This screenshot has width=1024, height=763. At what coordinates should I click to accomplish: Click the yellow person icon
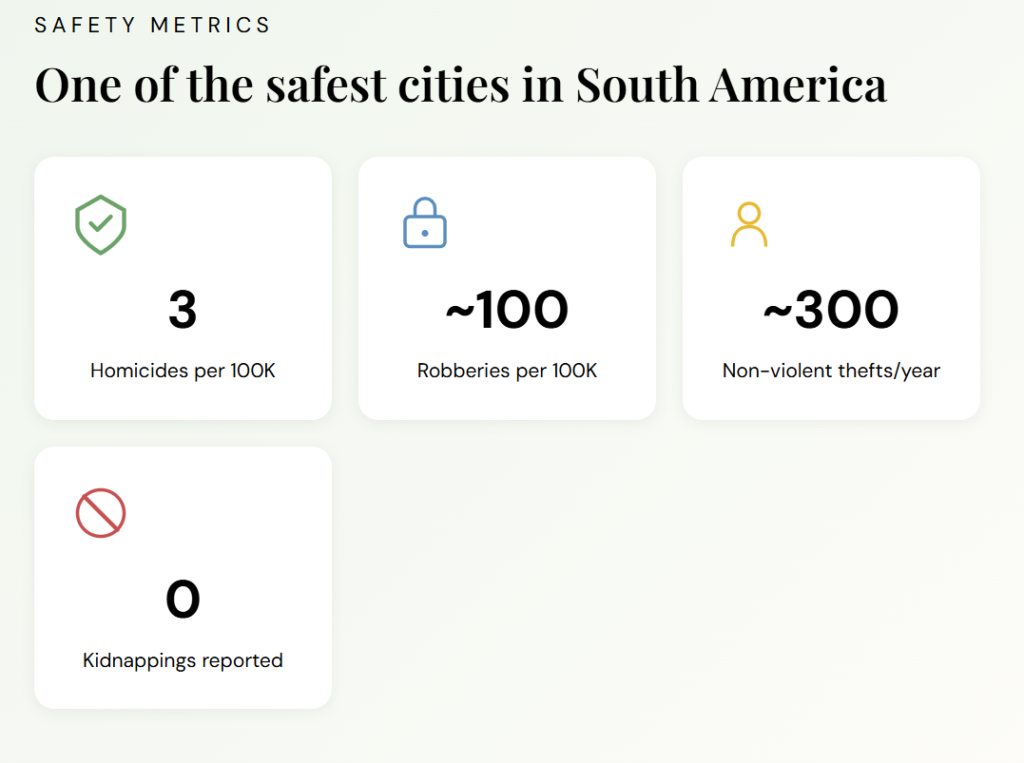point(748,225)
